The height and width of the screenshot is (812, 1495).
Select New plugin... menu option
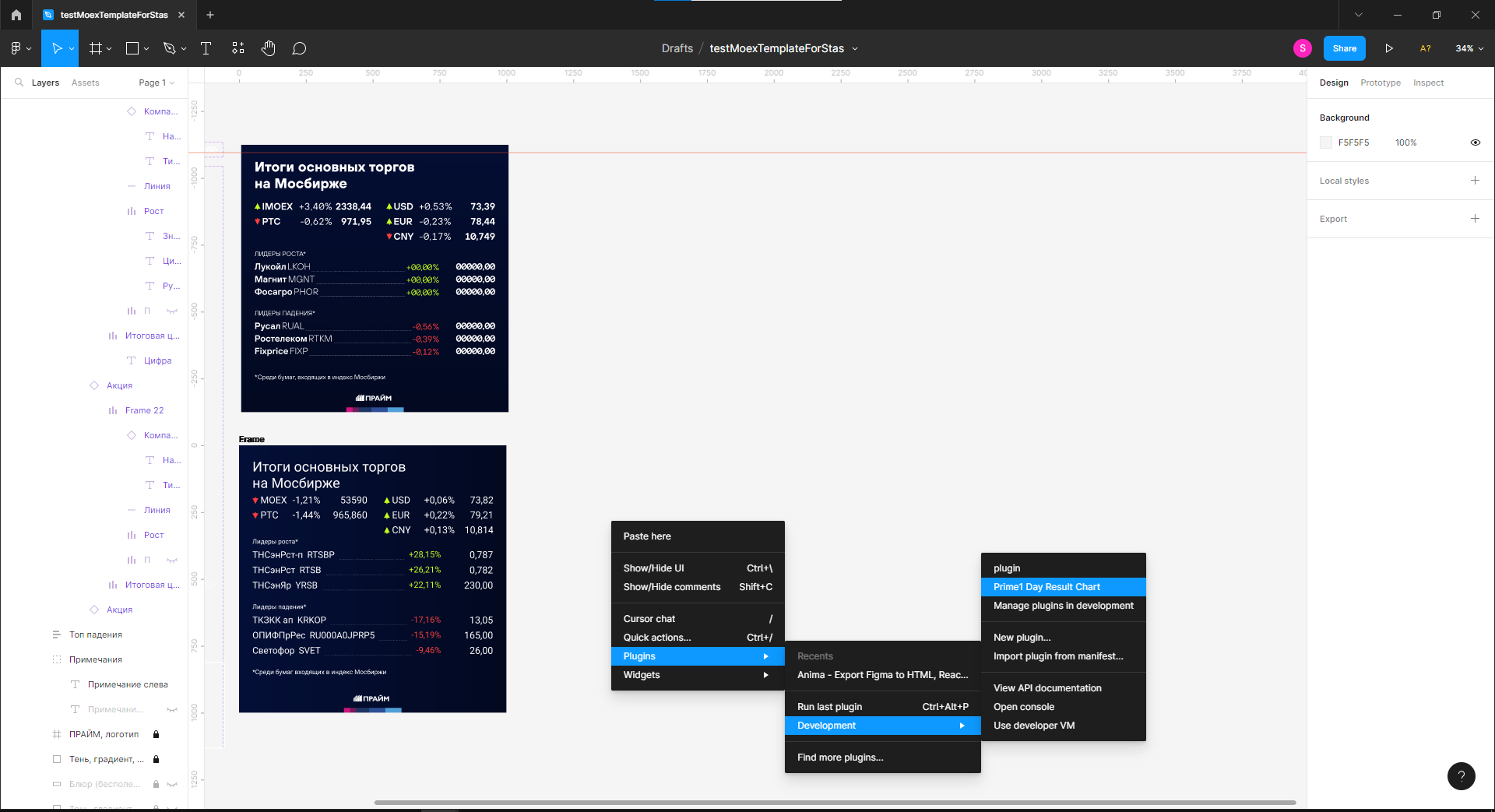point(1064,638)
